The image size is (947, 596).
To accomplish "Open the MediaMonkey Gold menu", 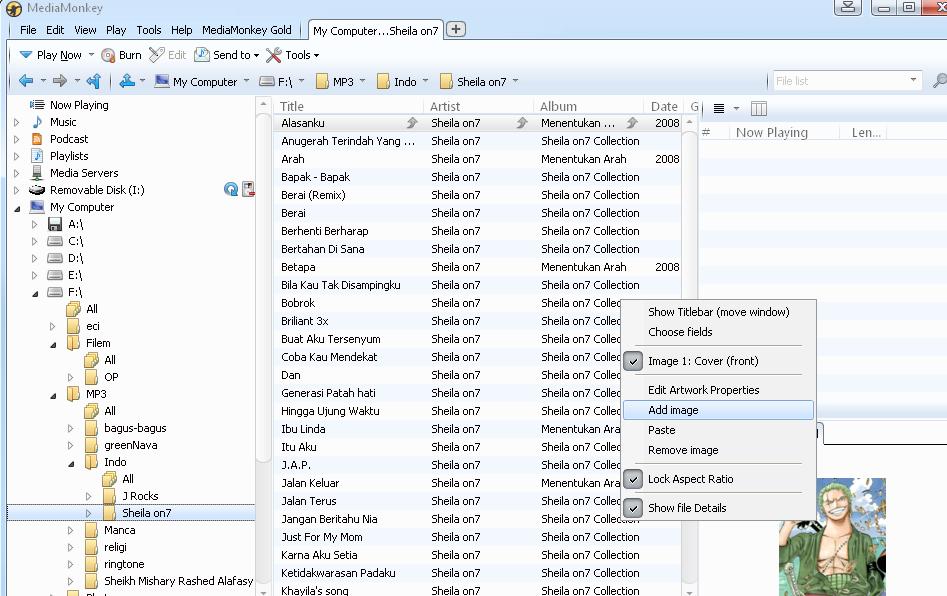I will pyautogui.click(x=246, y=30).
